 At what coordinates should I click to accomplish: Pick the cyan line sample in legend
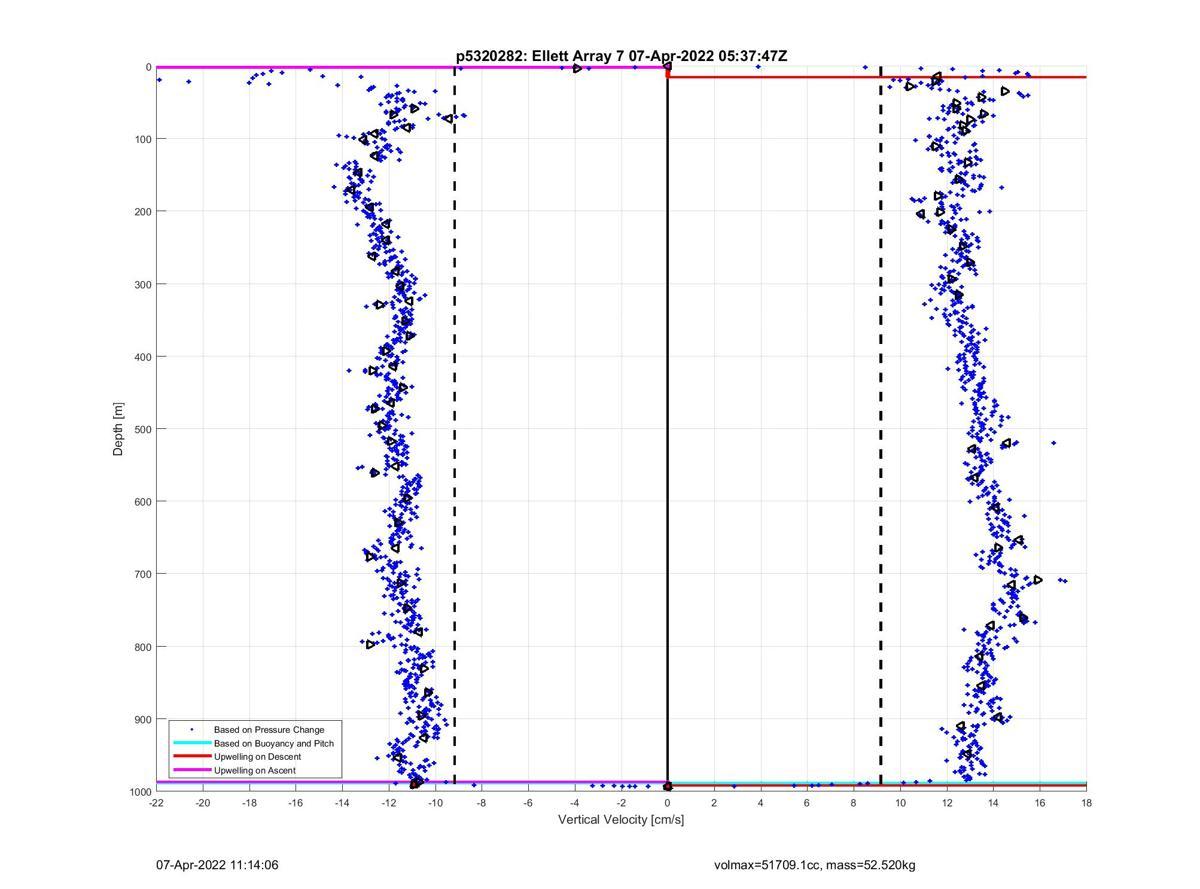(192, 744)
